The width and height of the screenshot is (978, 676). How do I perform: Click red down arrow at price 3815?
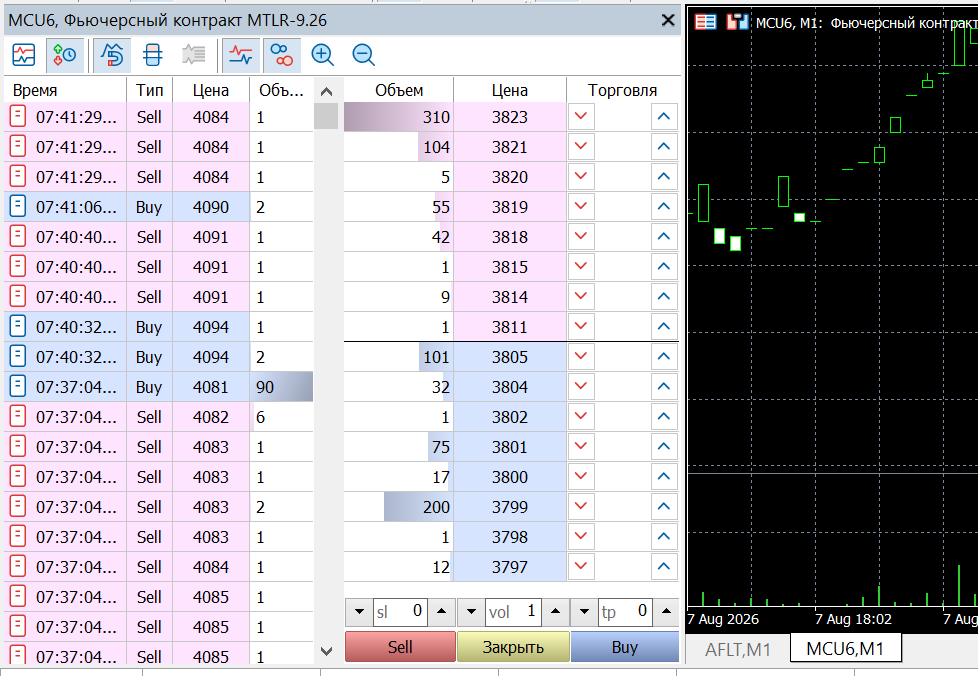581,266
